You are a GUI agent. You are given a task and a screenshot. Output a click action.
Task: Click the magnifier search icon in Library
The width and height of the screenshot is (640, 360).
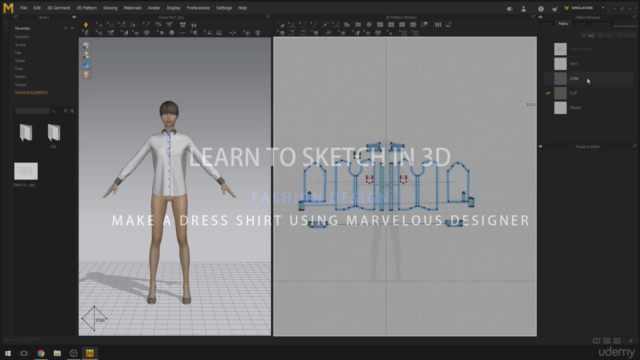[x=53, y=111]
